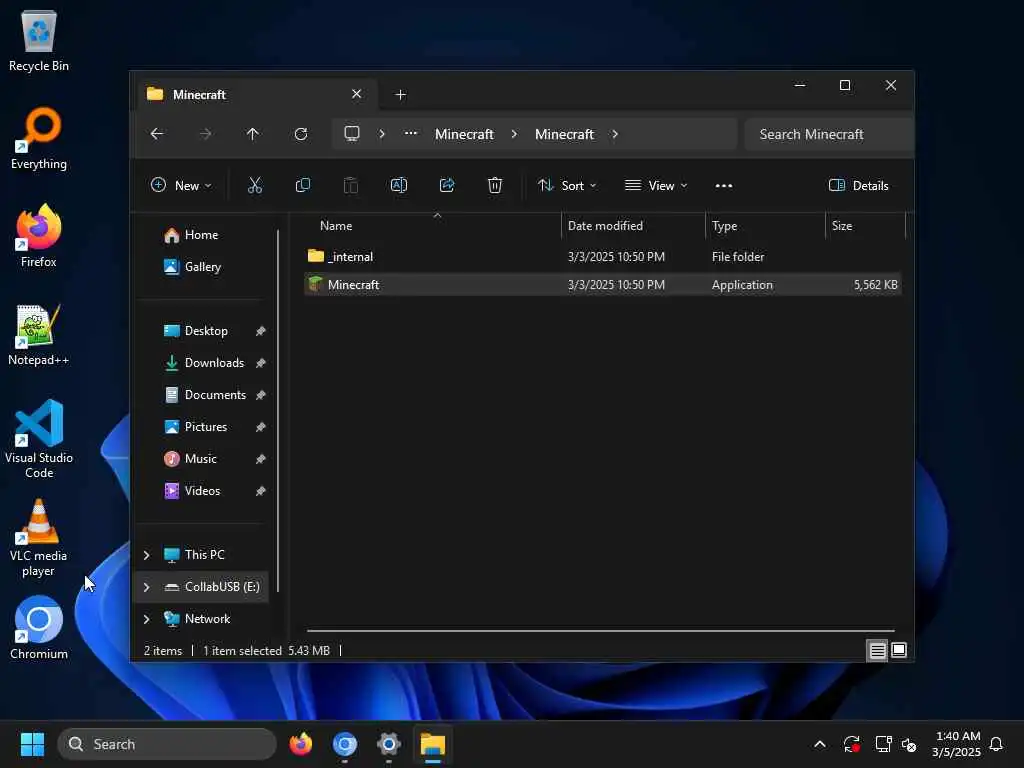Click the PC monitor icon in address bar
Viewport: 1024px width, 768px height.
(x=352, y=134)
